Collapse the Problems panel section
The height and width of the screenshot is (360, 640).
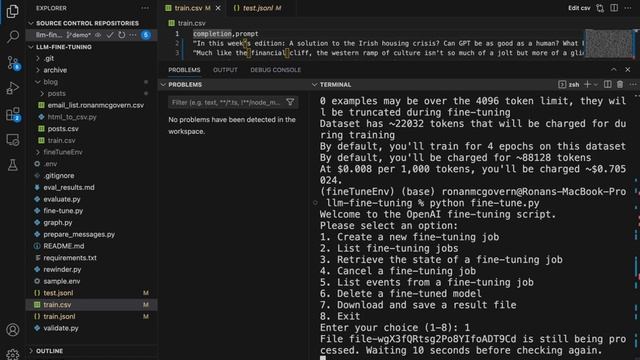click(163, 84)
